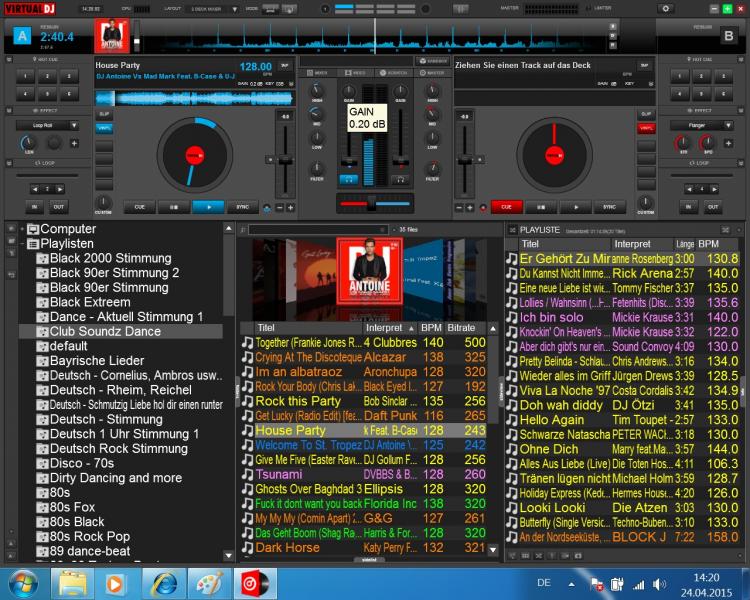This screenshot has height=600, width=750.
Task: Enable SLIP mode on deck B
Action: coord(646,115)
